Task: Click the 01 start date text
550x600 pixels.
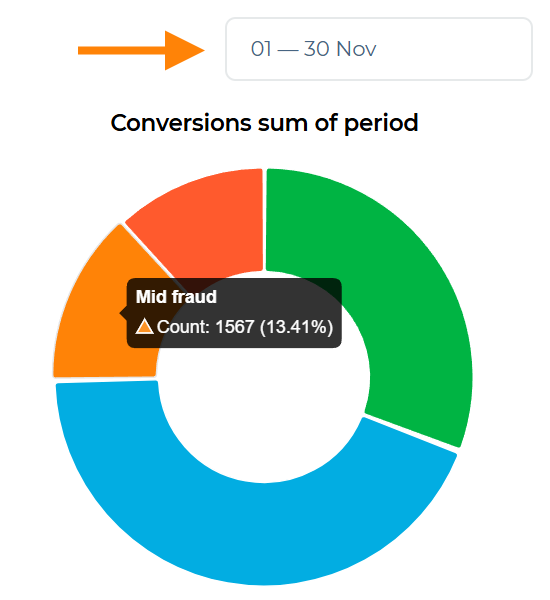Action: [x=261, y=49]
